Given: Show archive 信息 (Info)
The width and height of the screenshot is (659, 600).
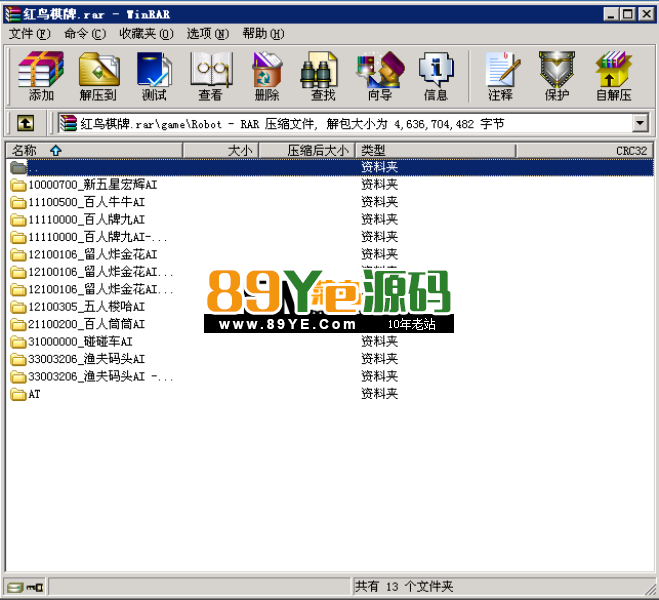Looking at the screenshot, I should 436,76.
